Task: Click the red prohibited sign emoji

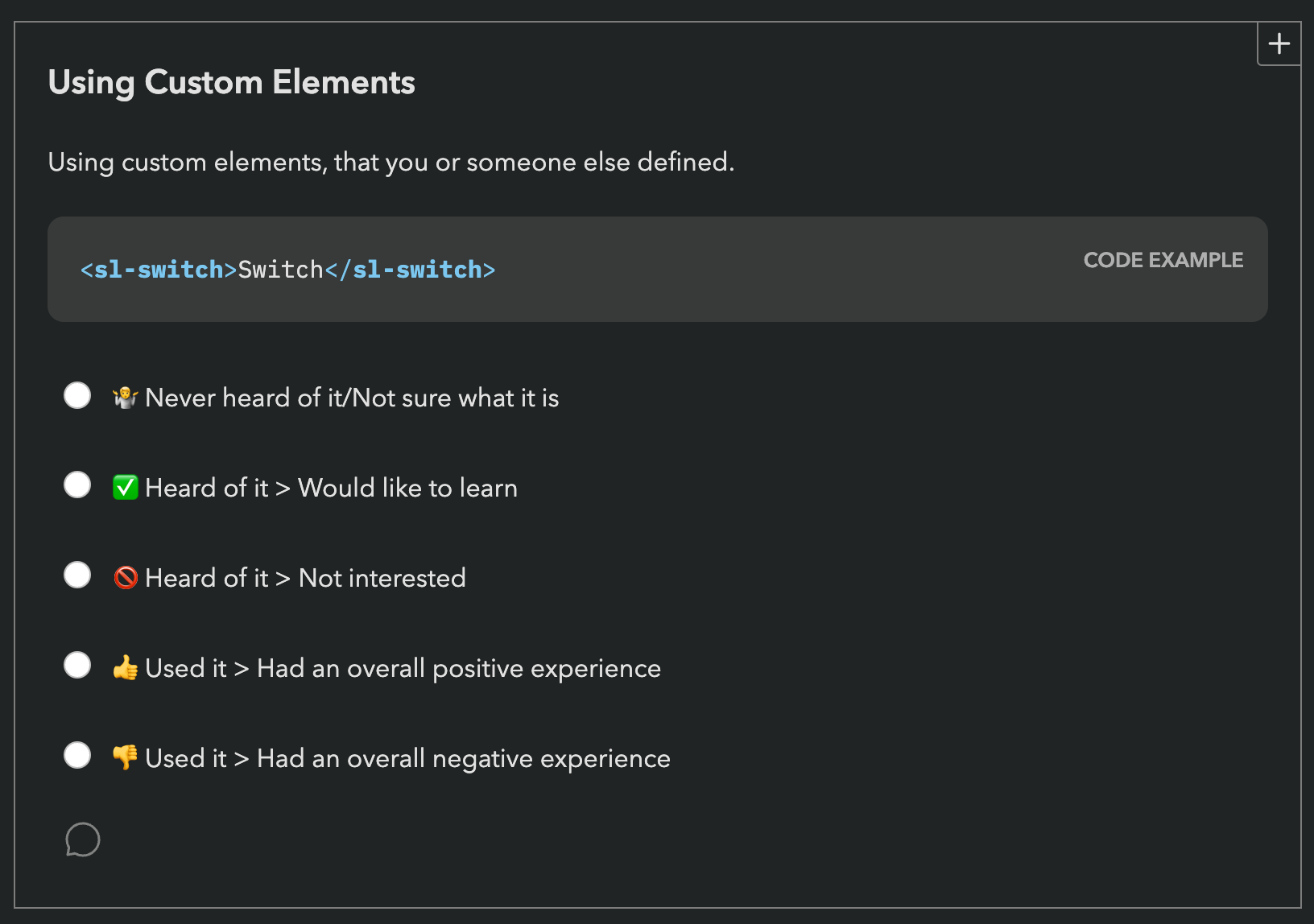Action: [x=126, y=578]
